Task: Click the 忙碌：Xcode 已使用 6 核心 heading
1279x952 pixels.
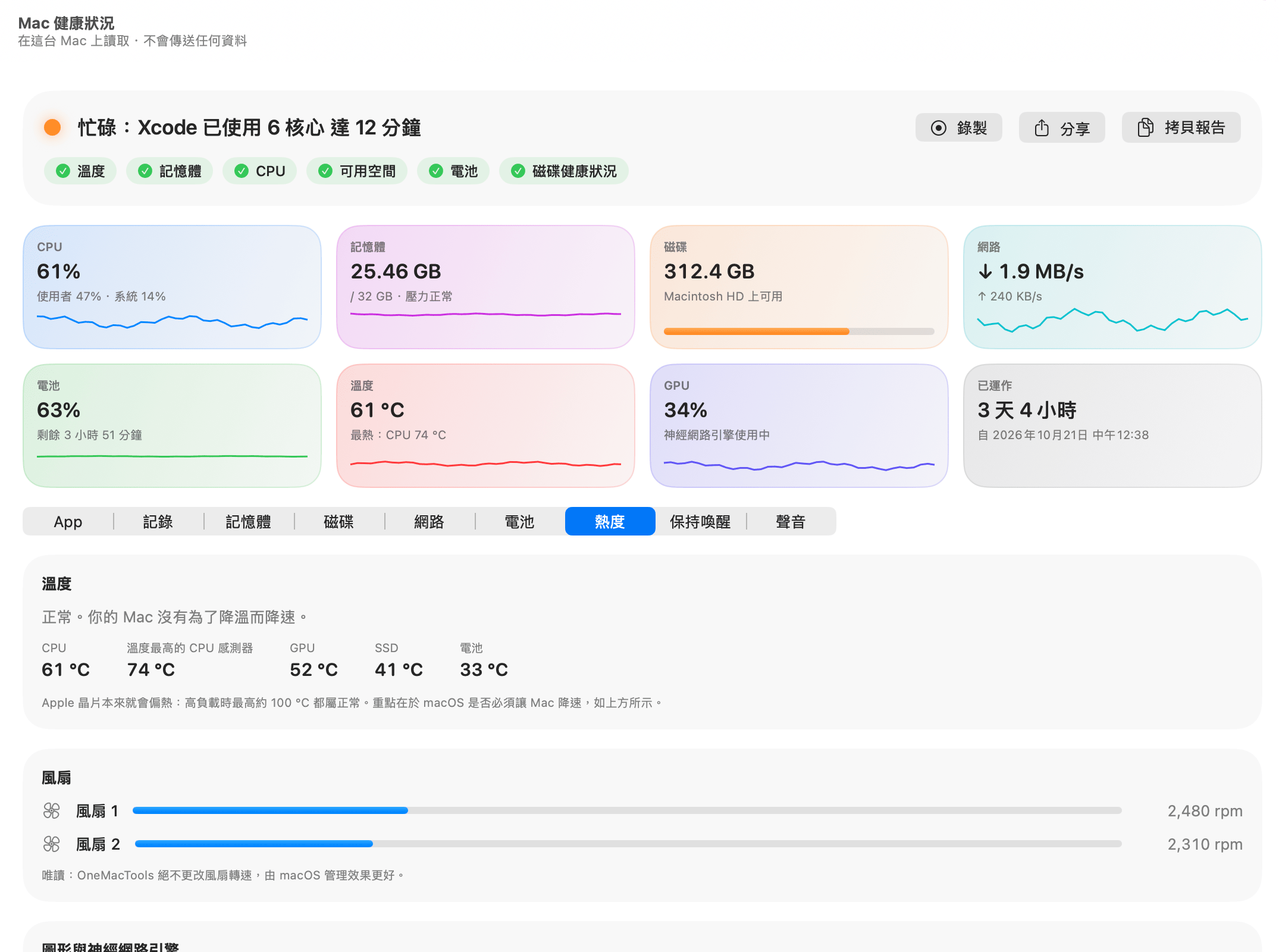Action: pos(249,127)
